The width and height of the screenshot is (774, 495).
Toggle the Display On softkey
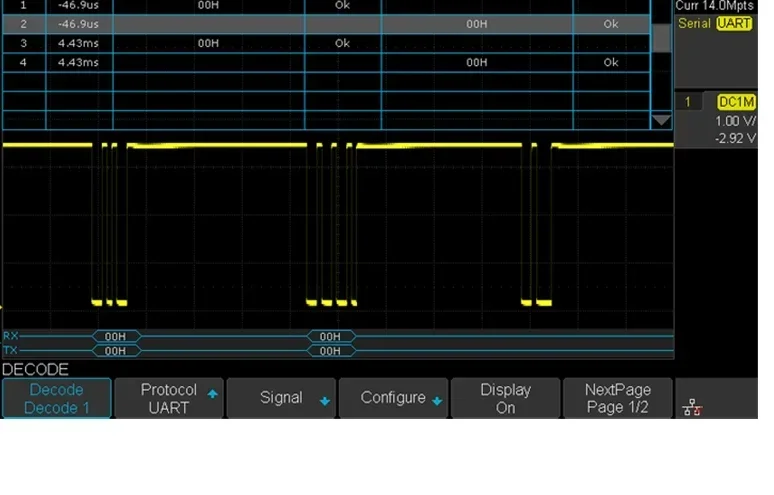pos(505,398)
